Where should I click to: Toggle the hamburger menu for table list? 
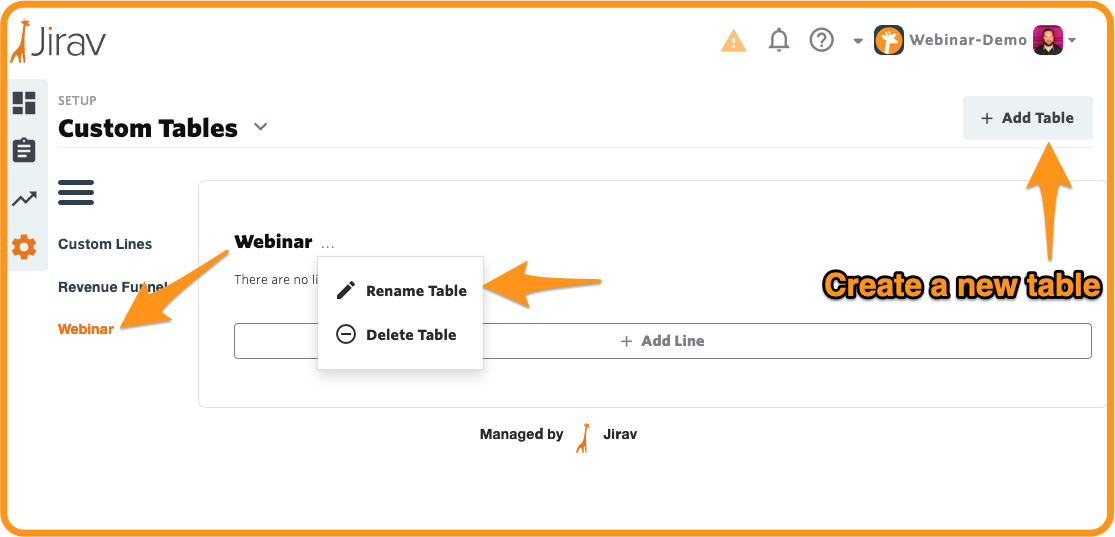coord(76,193)
